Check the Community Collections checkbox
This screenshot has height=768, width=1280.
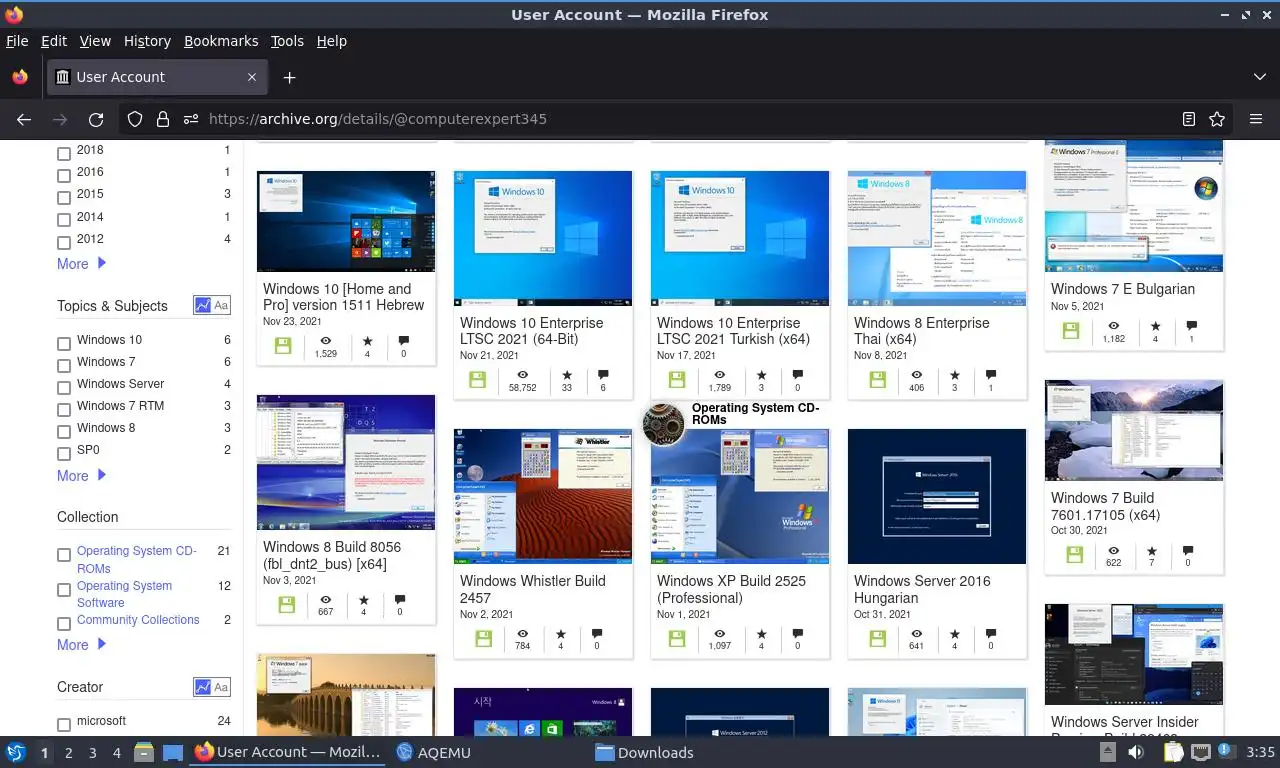(64, 624)
